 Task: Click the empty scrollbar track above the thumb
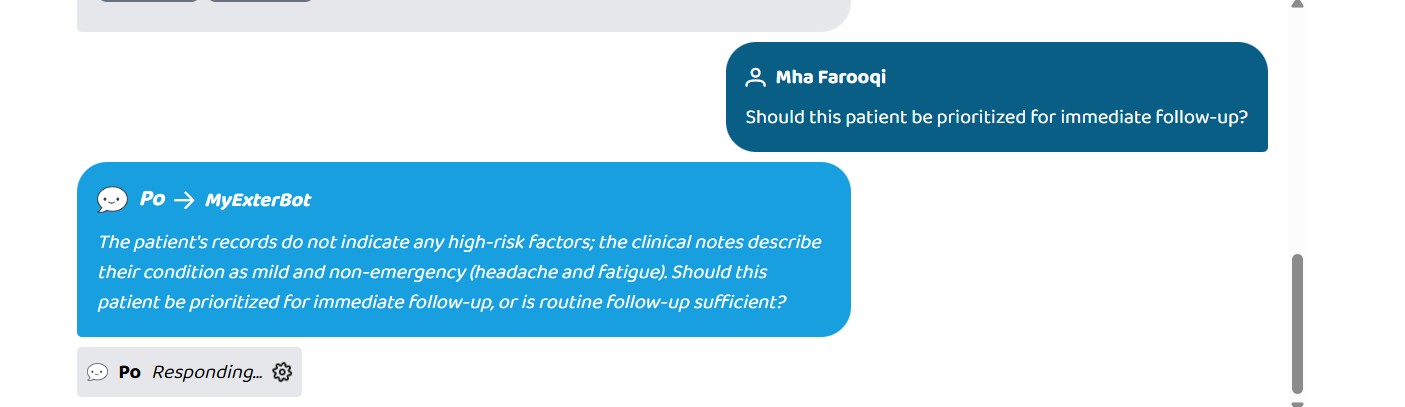pos(1298,130)
